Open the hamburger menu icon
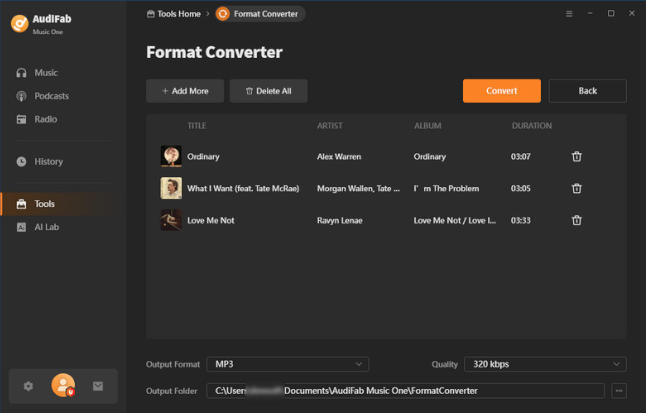Image resolution: width=646 pixels, height=413 pixels. 569,14
